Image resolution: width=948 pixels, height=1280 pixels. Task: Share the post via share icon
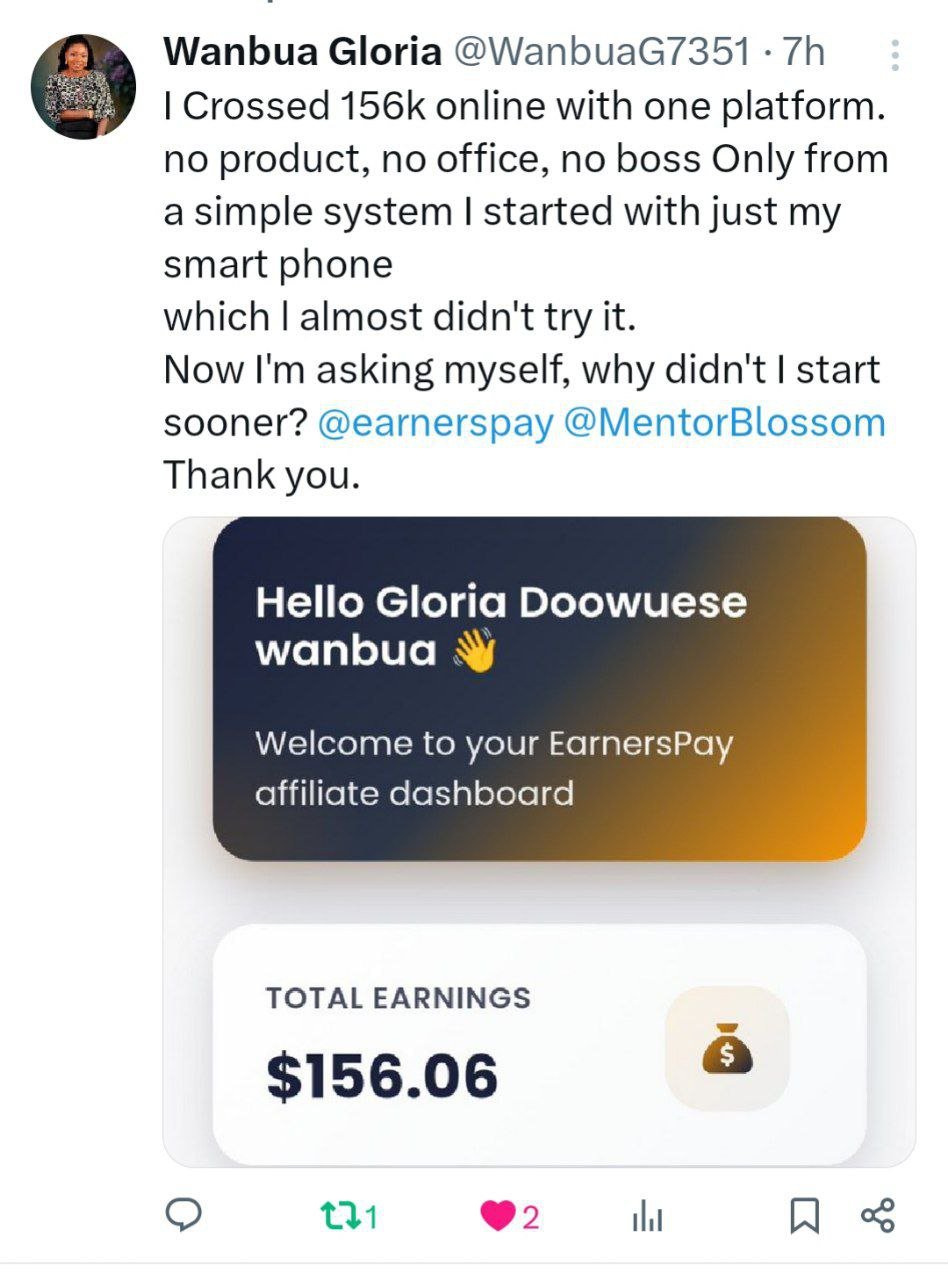tap(877, 1215)
